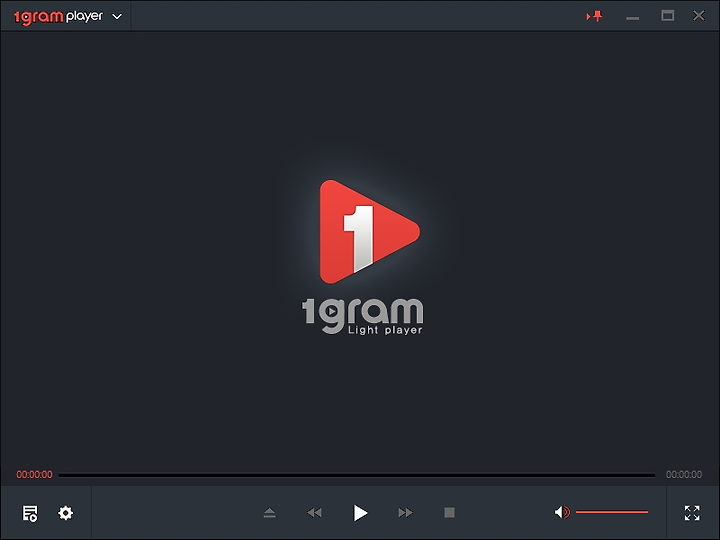Image resolution: width=720 pixels, height=540 pixels.
Task: Click the 1gram player logo title
Action: 58,17
